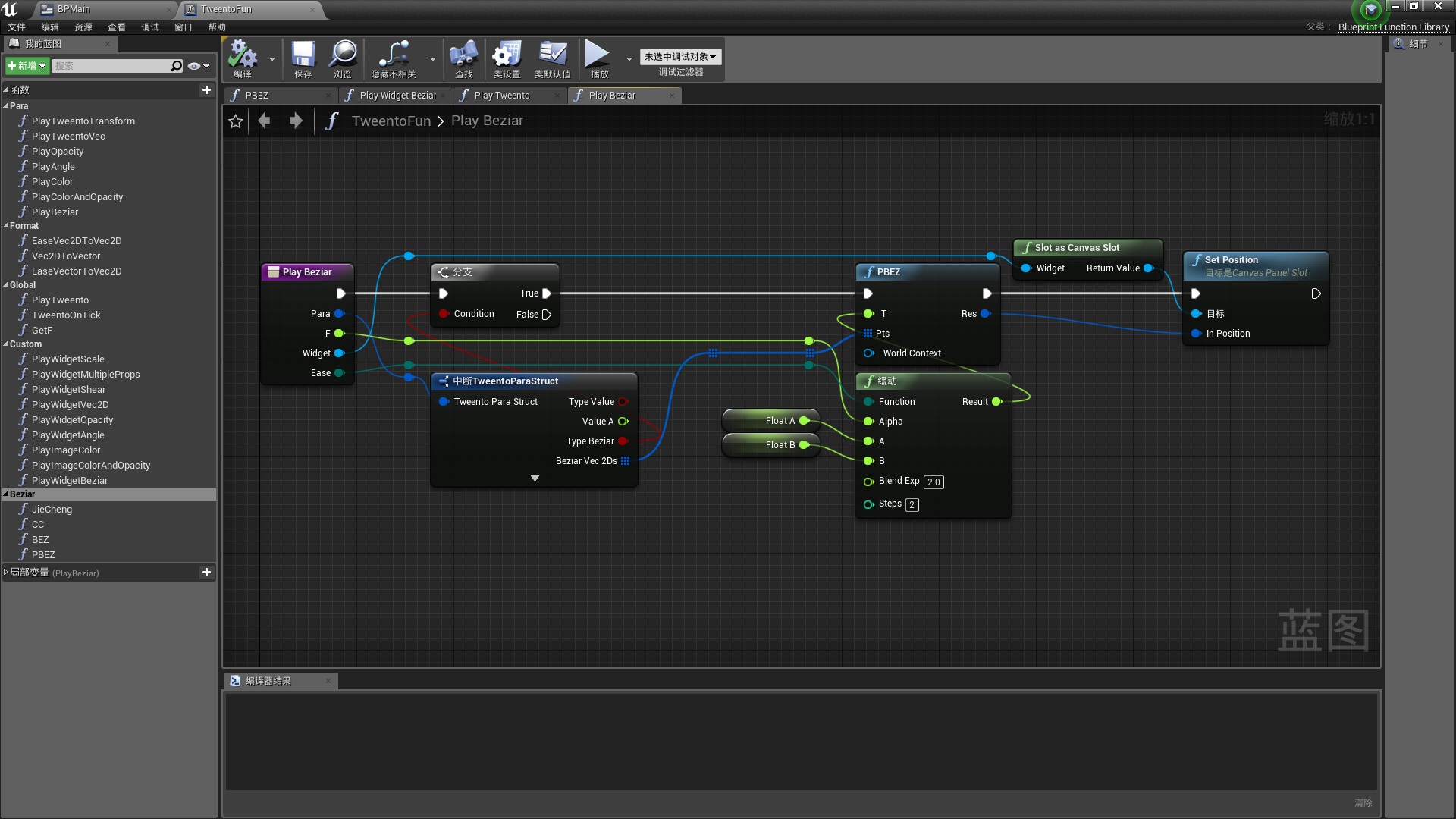The height and width of the screenshot is (819, 1456).
Task: Click the Beziar Vec 2Ds array pin
Action: (626, 461)
